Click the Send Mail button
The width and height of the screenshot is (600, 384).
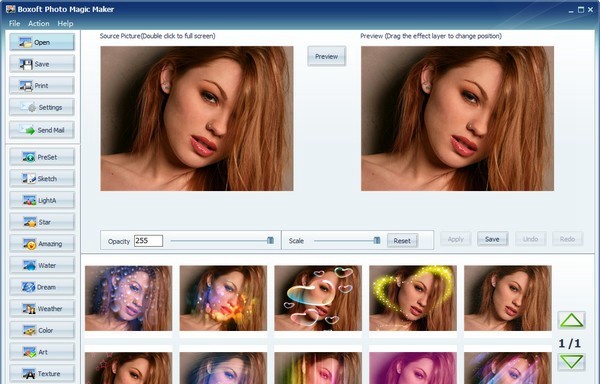click(x=42, y=130)
